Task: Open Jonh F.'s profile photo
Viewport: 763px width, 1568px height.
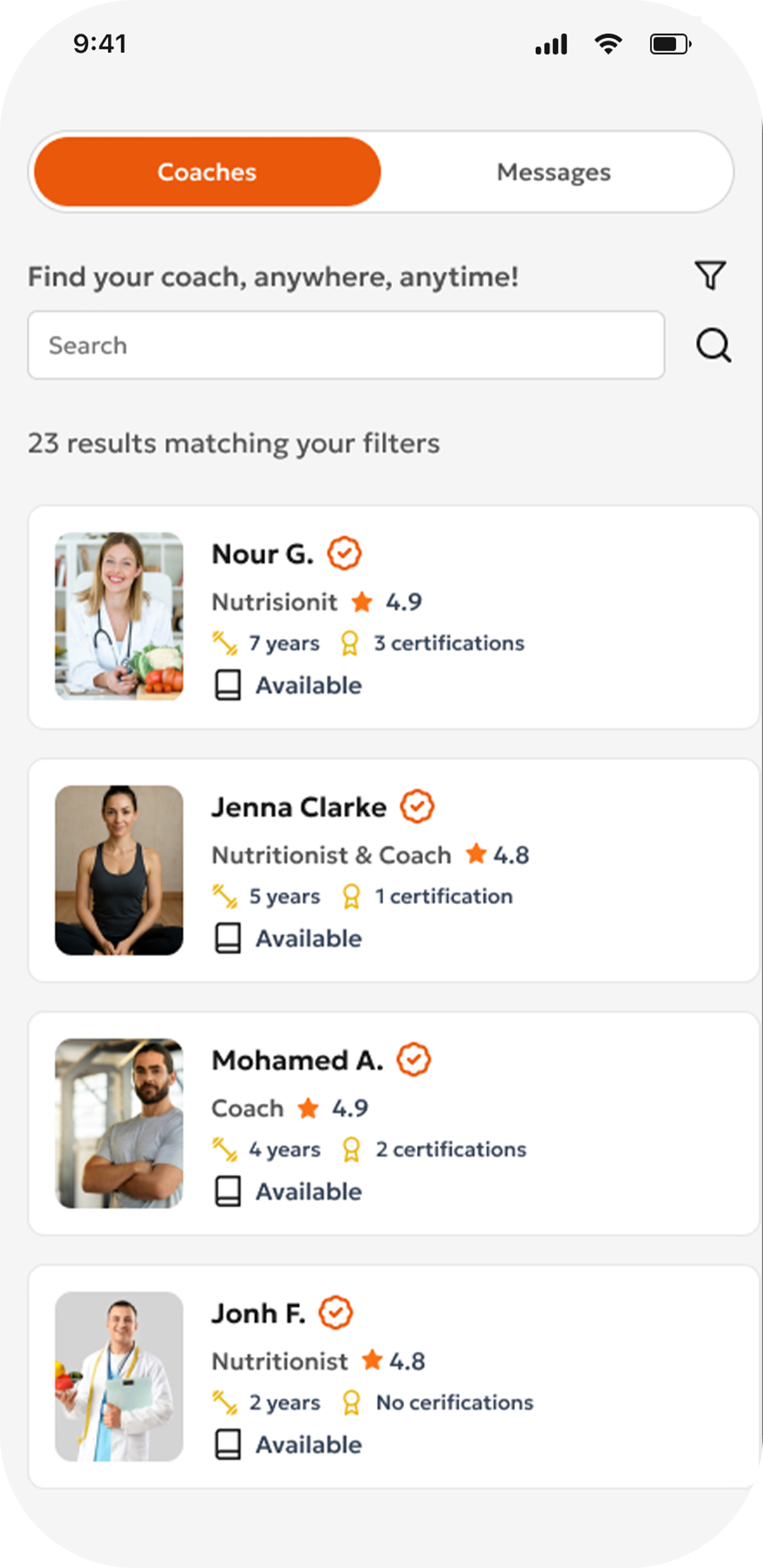Action: (x=119, y=1377)
